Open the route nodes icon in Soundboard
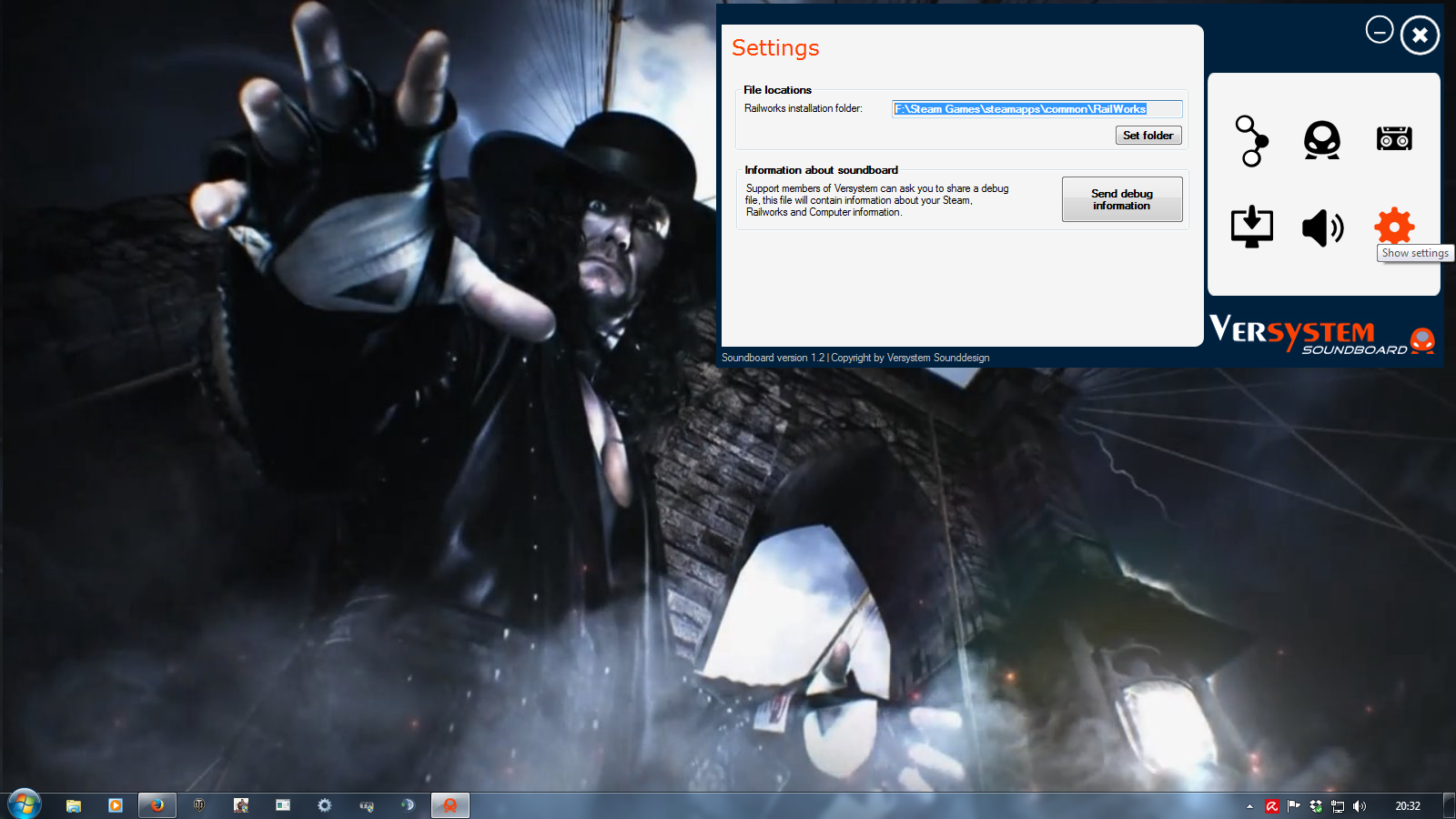The width and height of the screenshot is (1456, 819). tap(1252, 140)
